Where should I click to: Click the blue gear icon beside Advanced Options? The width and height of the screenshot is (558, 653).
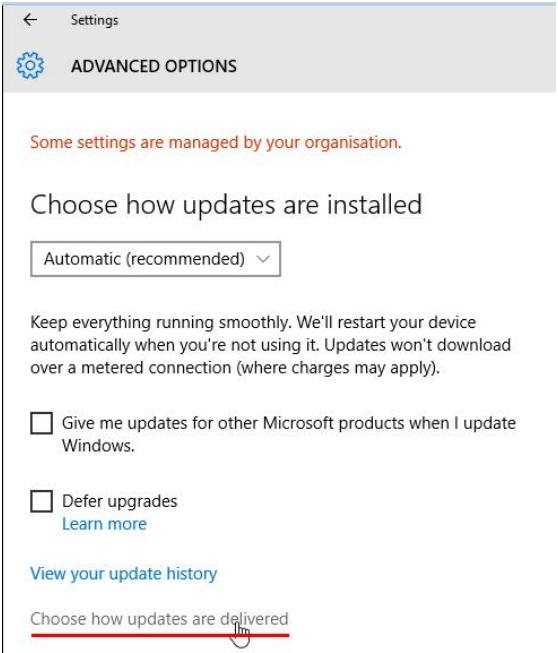click(x=30, y=65)
